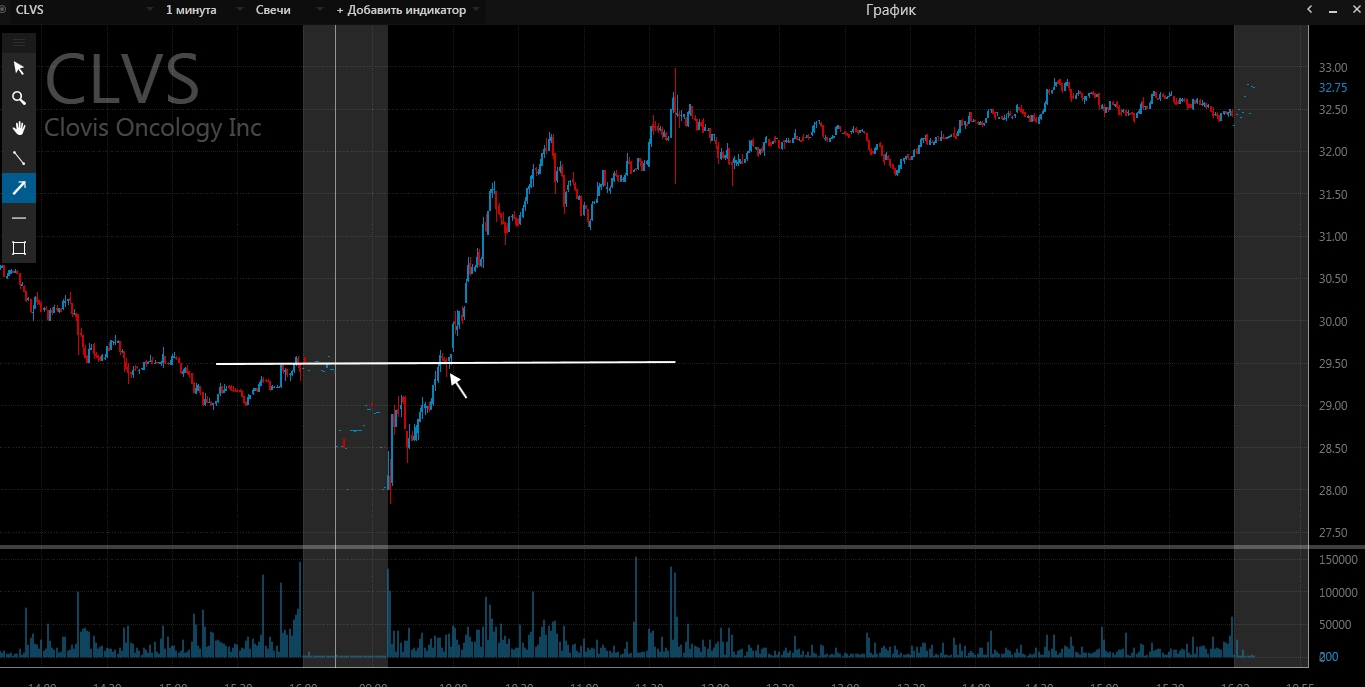Click the 30.50 price axis label
The height and width of the screenshot is (687, 1365).
click(x=1333, y=279)
